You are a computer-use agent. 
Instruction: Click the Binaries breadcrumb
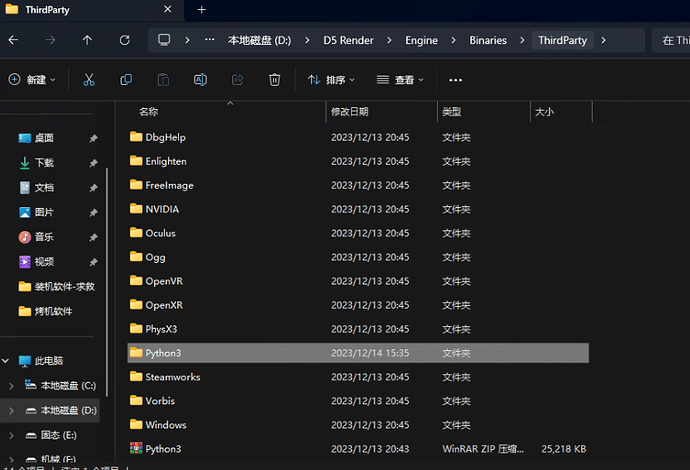[x=488, y=40]
